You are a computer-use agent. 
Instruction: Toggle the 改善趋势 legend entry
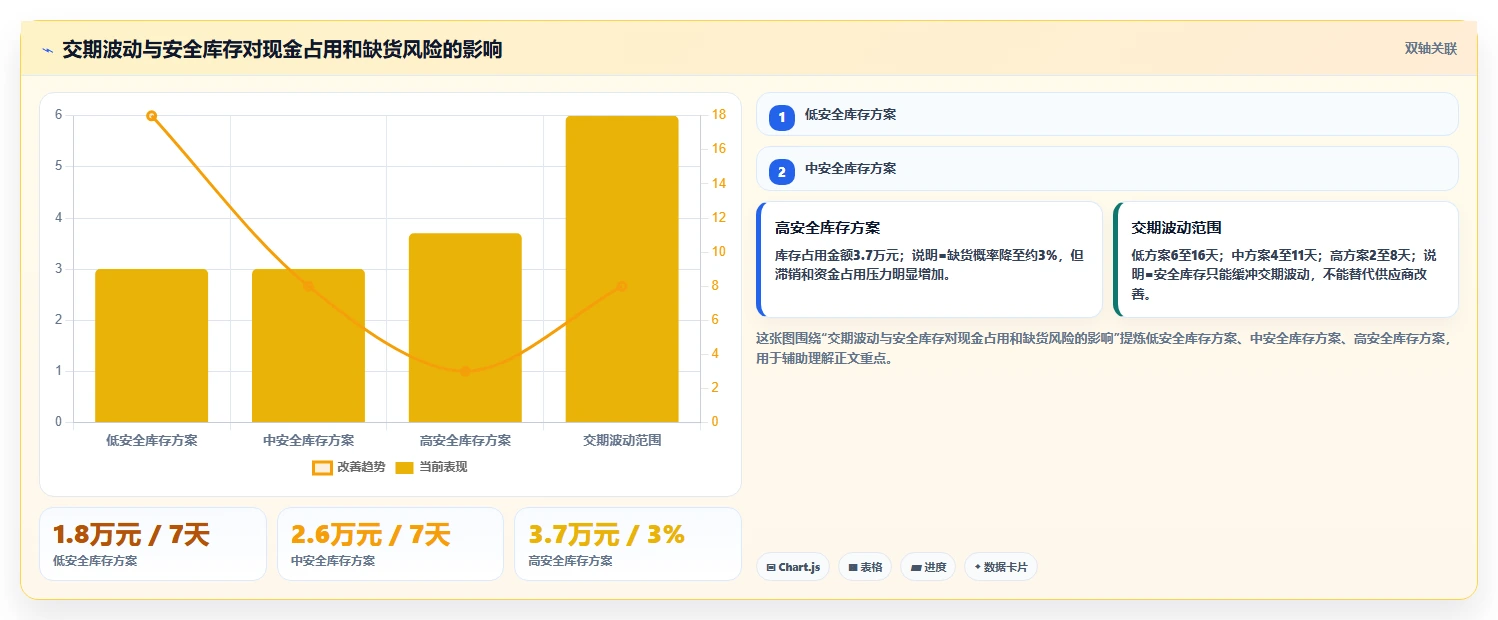[348, 467]
